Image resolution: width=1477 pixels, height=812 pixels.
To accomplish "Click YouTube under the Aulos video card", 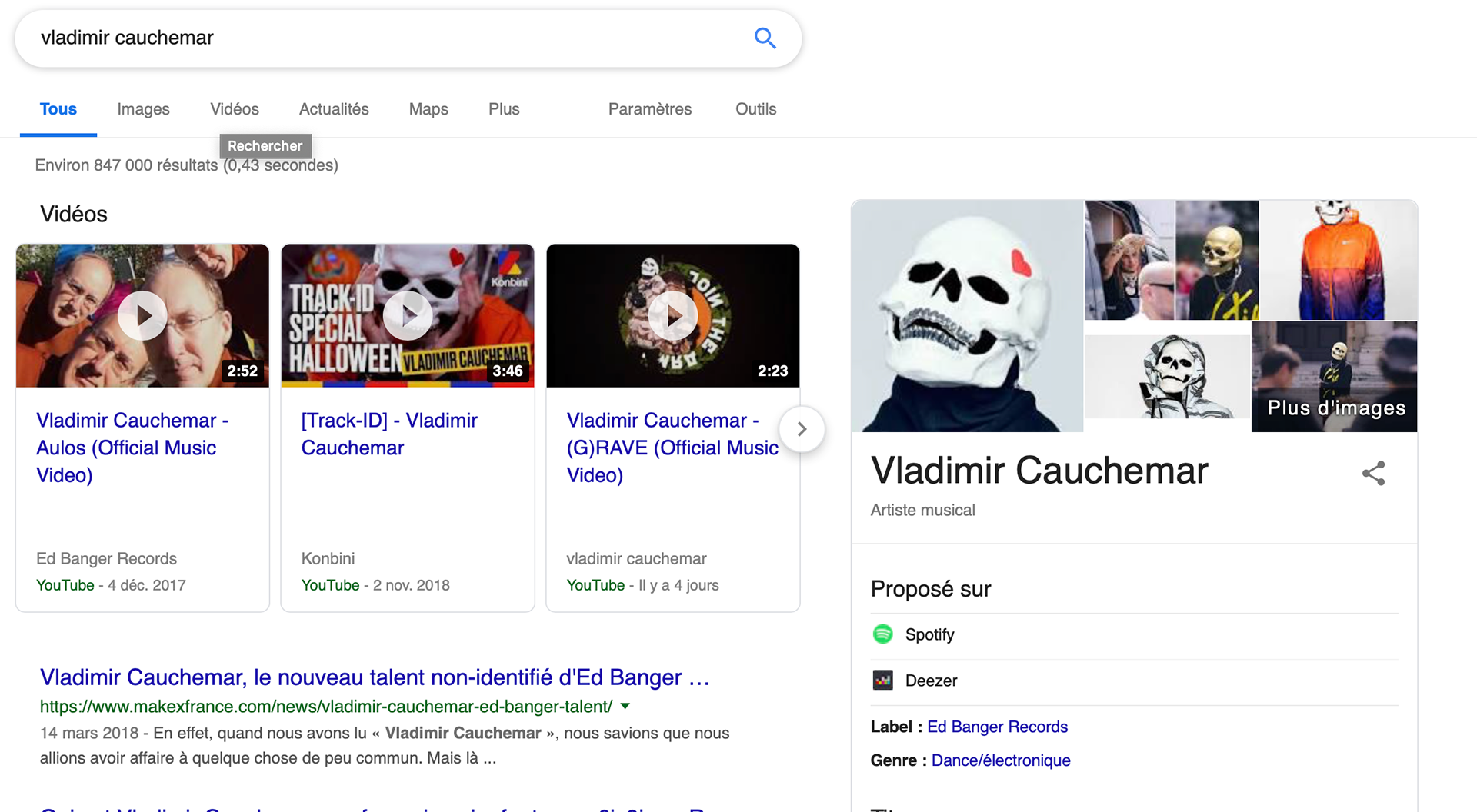I will pos(65,585).
